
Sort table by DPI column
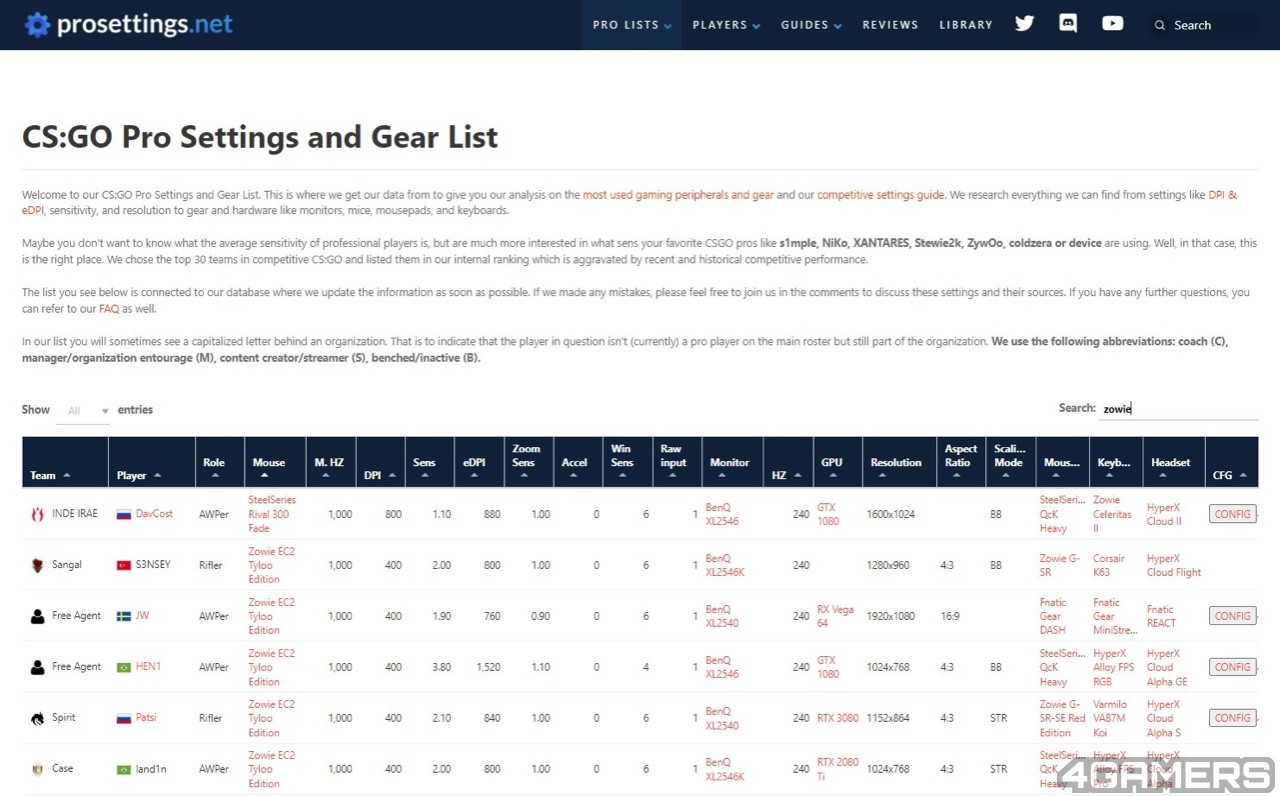382,463
